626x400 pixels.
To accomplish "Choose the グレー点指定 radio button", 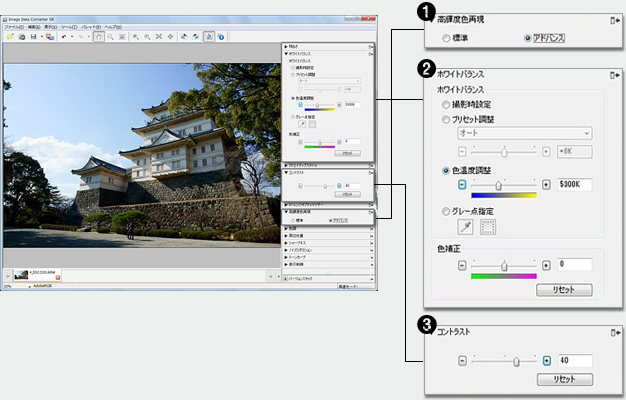I will click(447, 211).
